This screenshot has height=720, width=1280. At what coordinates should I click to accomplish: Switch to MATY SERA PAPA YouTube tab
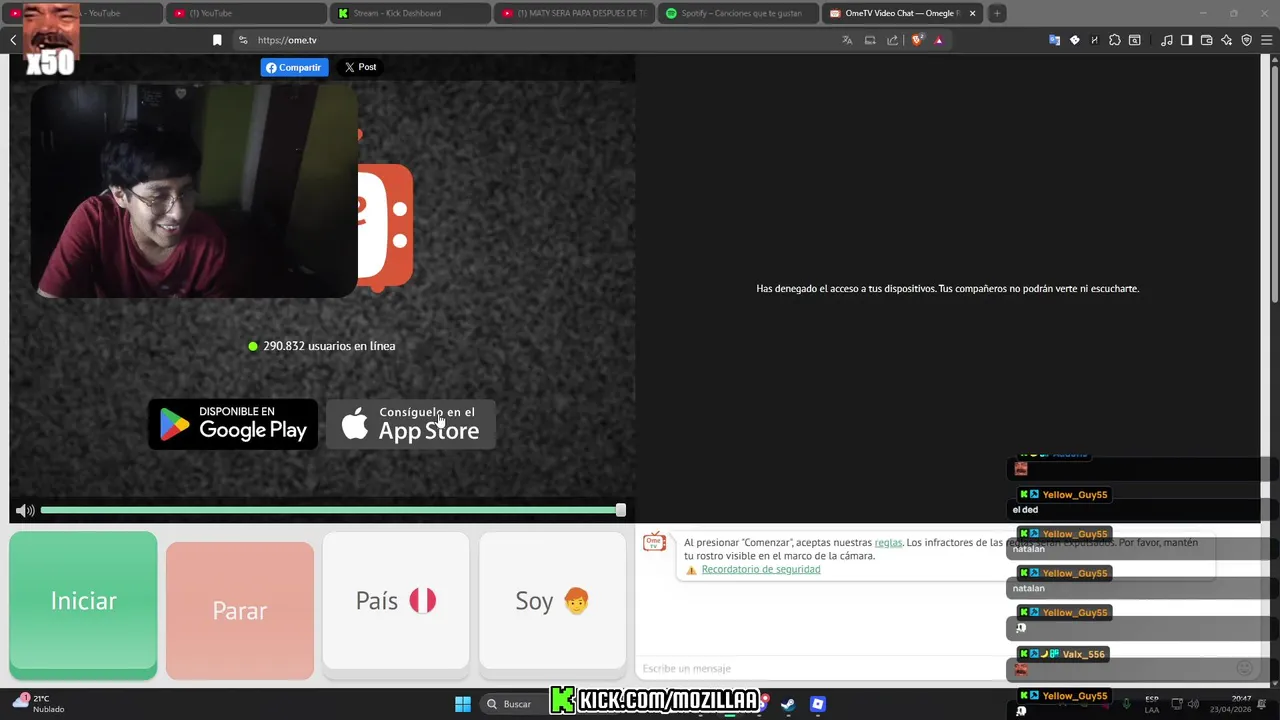[x=574, y=13]
